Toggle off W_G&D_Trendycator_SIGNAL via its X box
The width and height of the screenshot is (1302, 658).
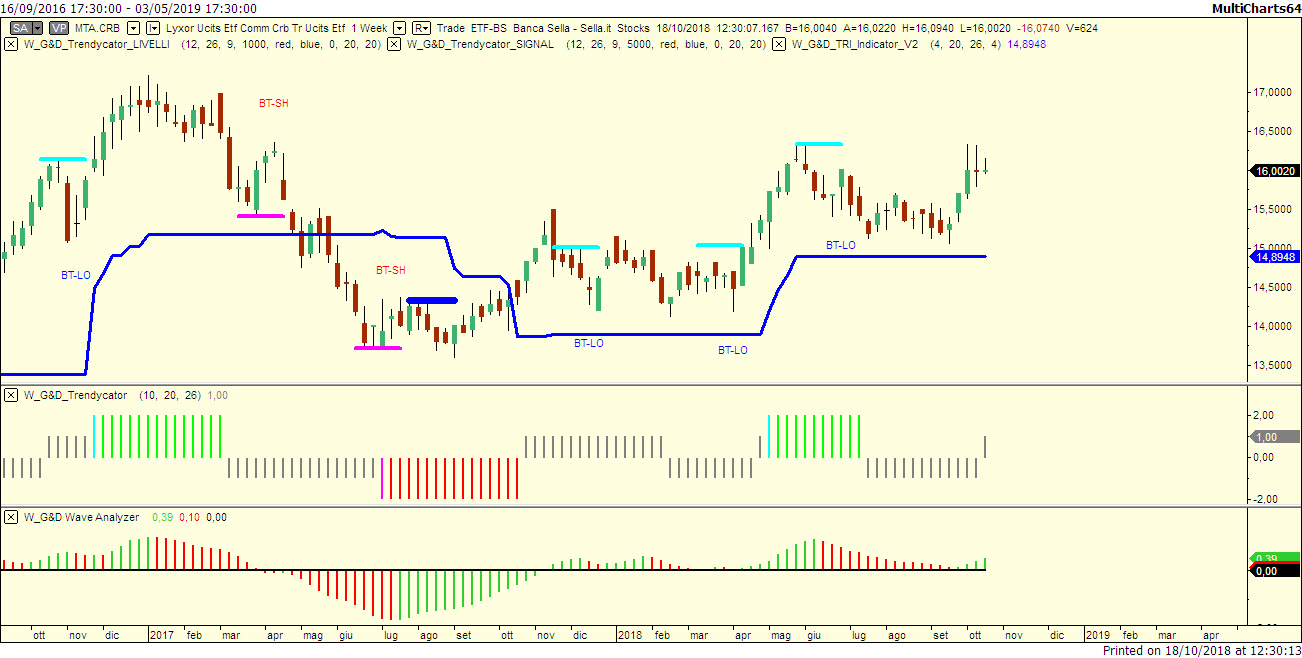[393, 44]
